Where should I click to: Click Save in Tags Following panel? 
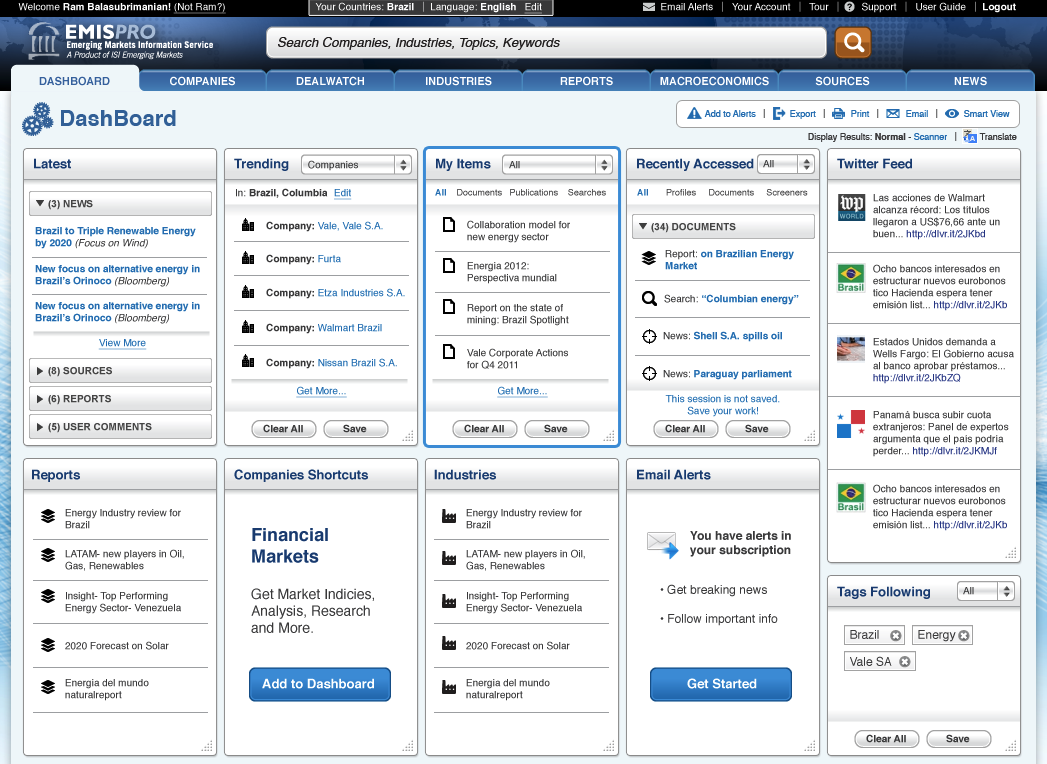[957, 739]
